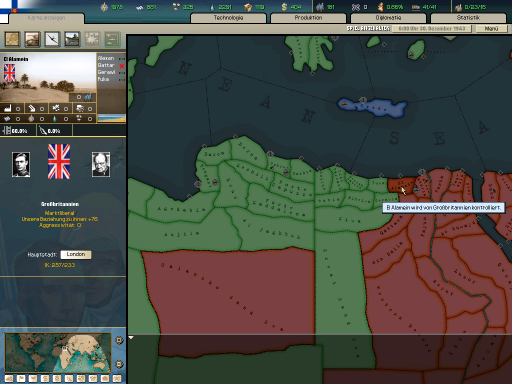Switch to the terrain map mode button
This screenshot has height=384, width=512.
9,378
